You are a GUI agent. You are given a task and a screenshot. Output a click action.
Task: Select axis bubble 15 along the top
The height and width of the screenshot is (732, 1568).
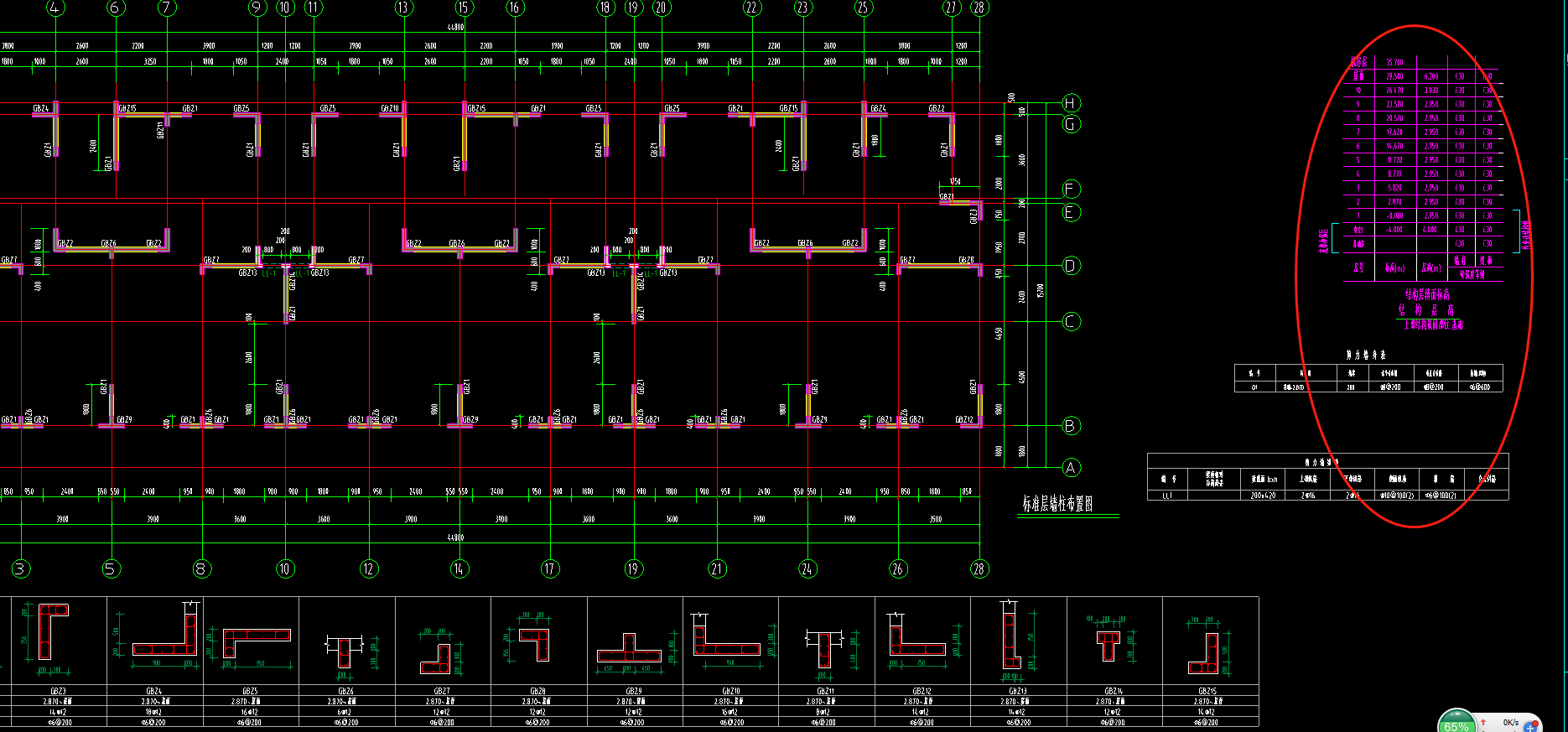[464, 8]
